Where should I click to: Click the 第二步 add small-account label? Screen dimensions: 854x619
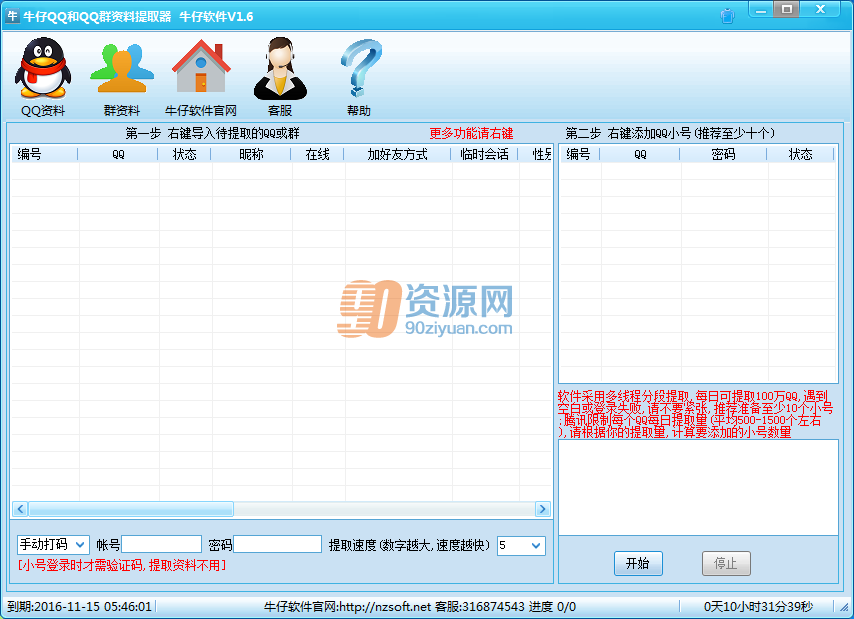(670, 133)
